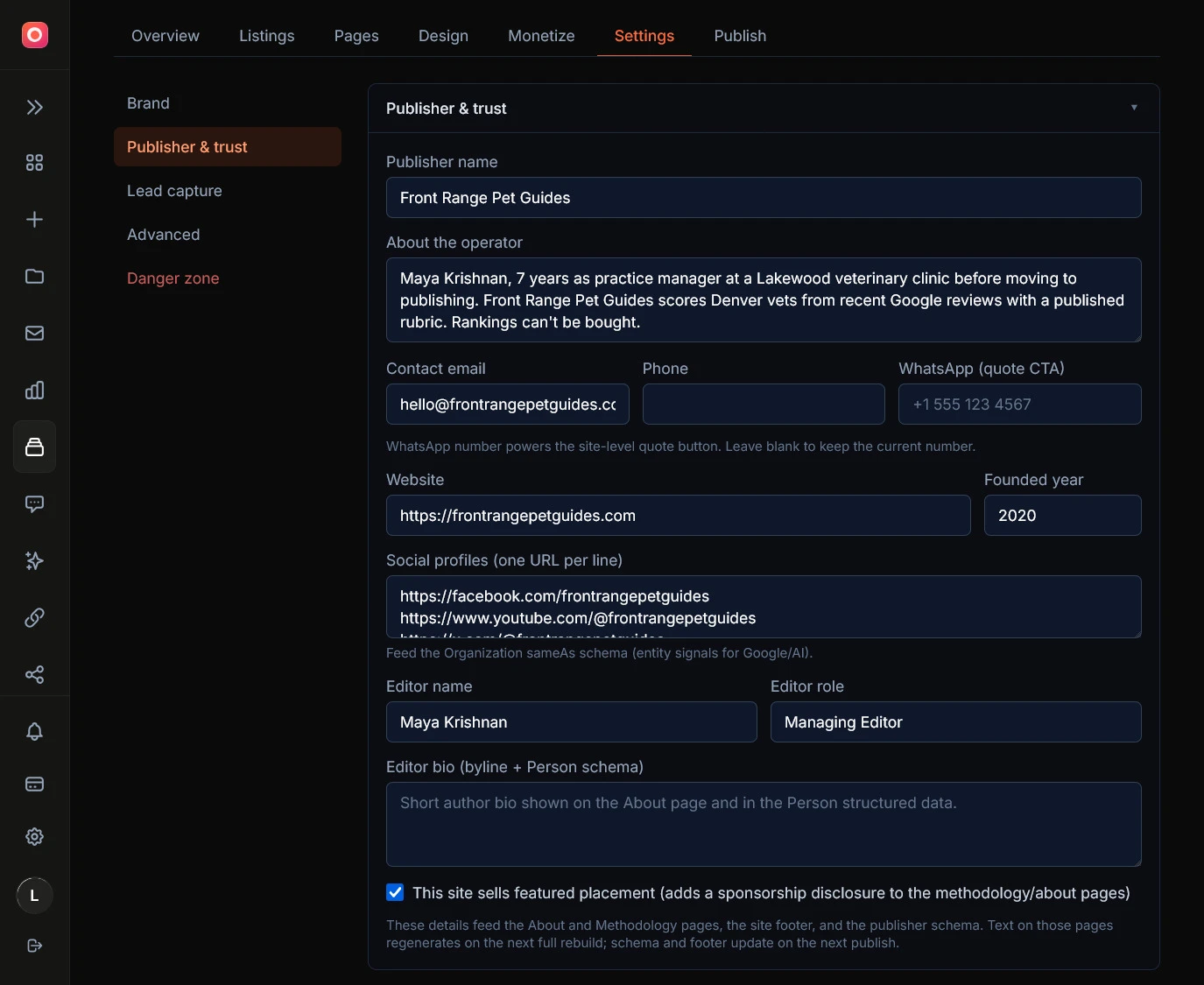This screenshot has height=985, width=1204.
Task: Open the Advanced settings section
Action: pyautogui.click(x=228, y=235)
